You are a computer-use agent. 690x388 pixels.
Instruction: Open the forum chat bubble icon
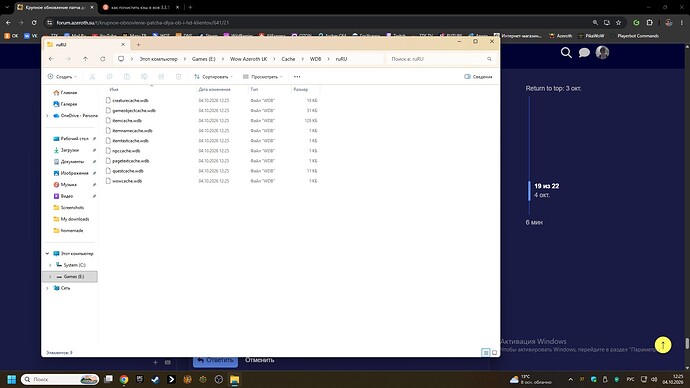click(584, 53)
